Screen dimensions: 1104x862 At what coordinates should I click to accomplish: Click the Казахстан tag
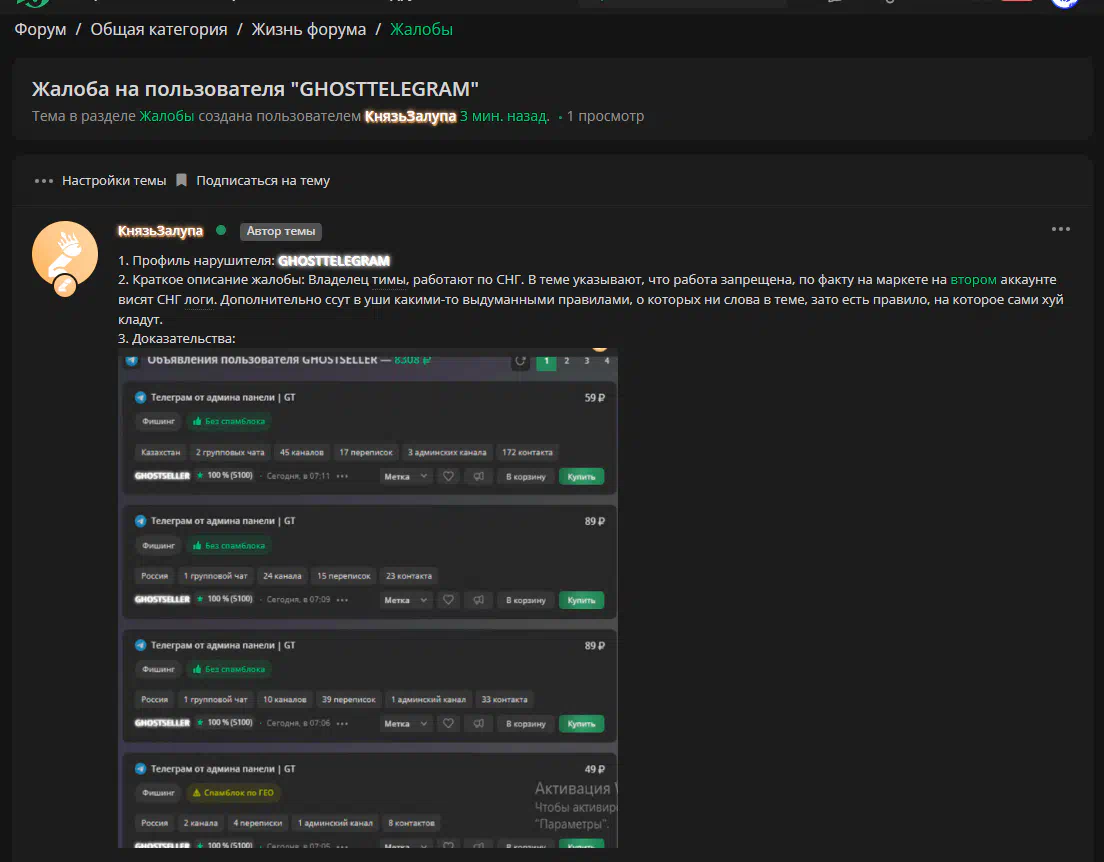161,452
